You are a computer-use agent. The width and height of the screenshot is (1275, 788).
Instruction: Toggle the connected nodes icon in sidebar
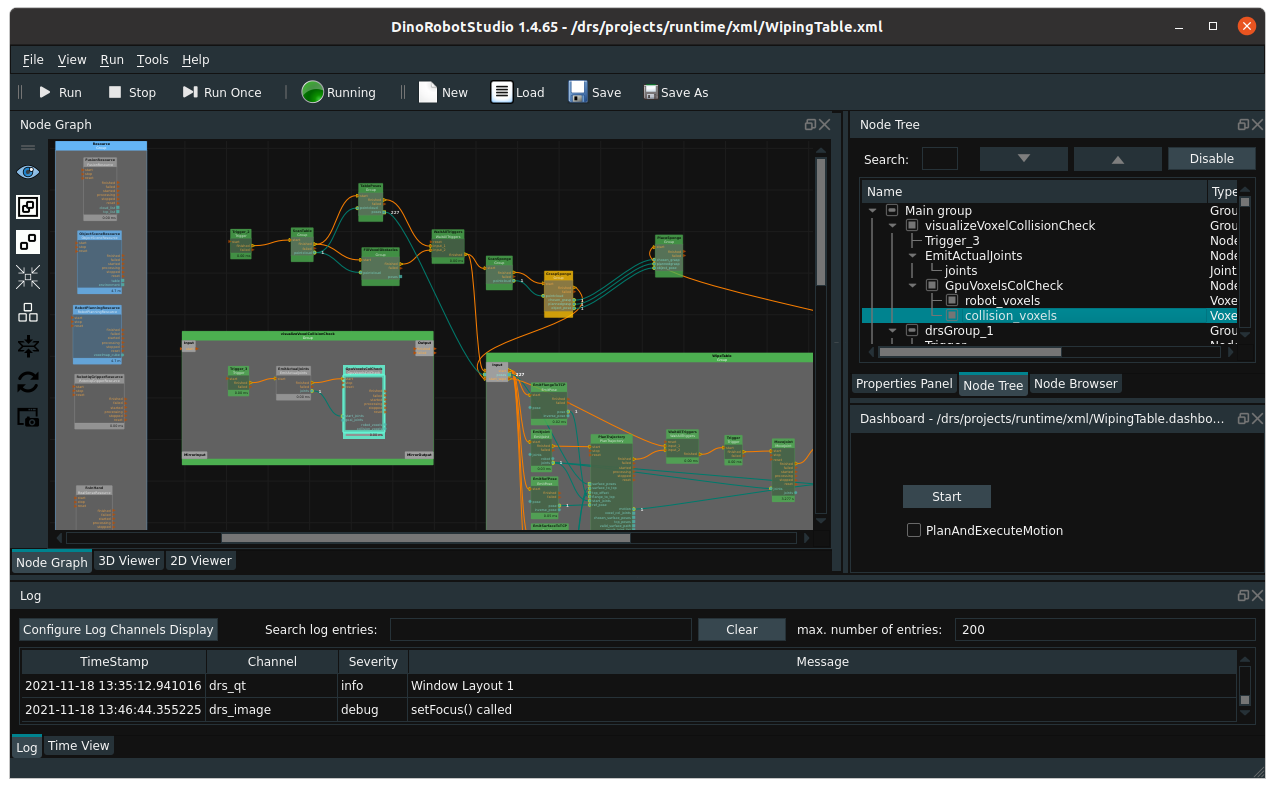28,242
